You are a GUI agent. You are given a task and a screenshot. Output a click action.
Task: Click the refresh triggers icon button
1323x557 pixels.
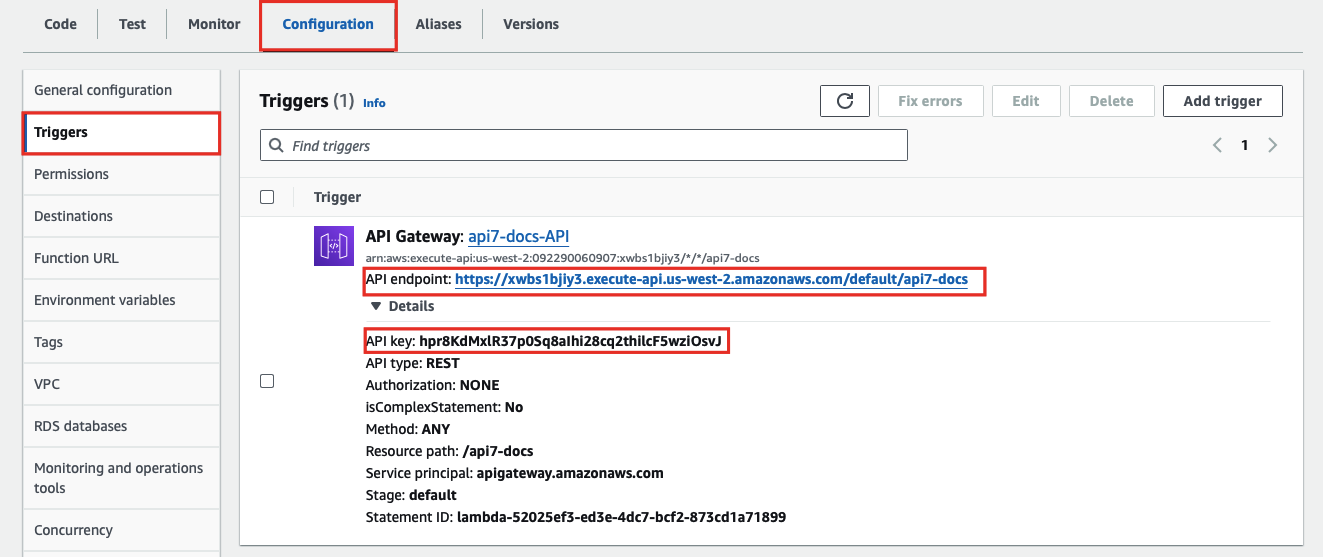[844, 101]
